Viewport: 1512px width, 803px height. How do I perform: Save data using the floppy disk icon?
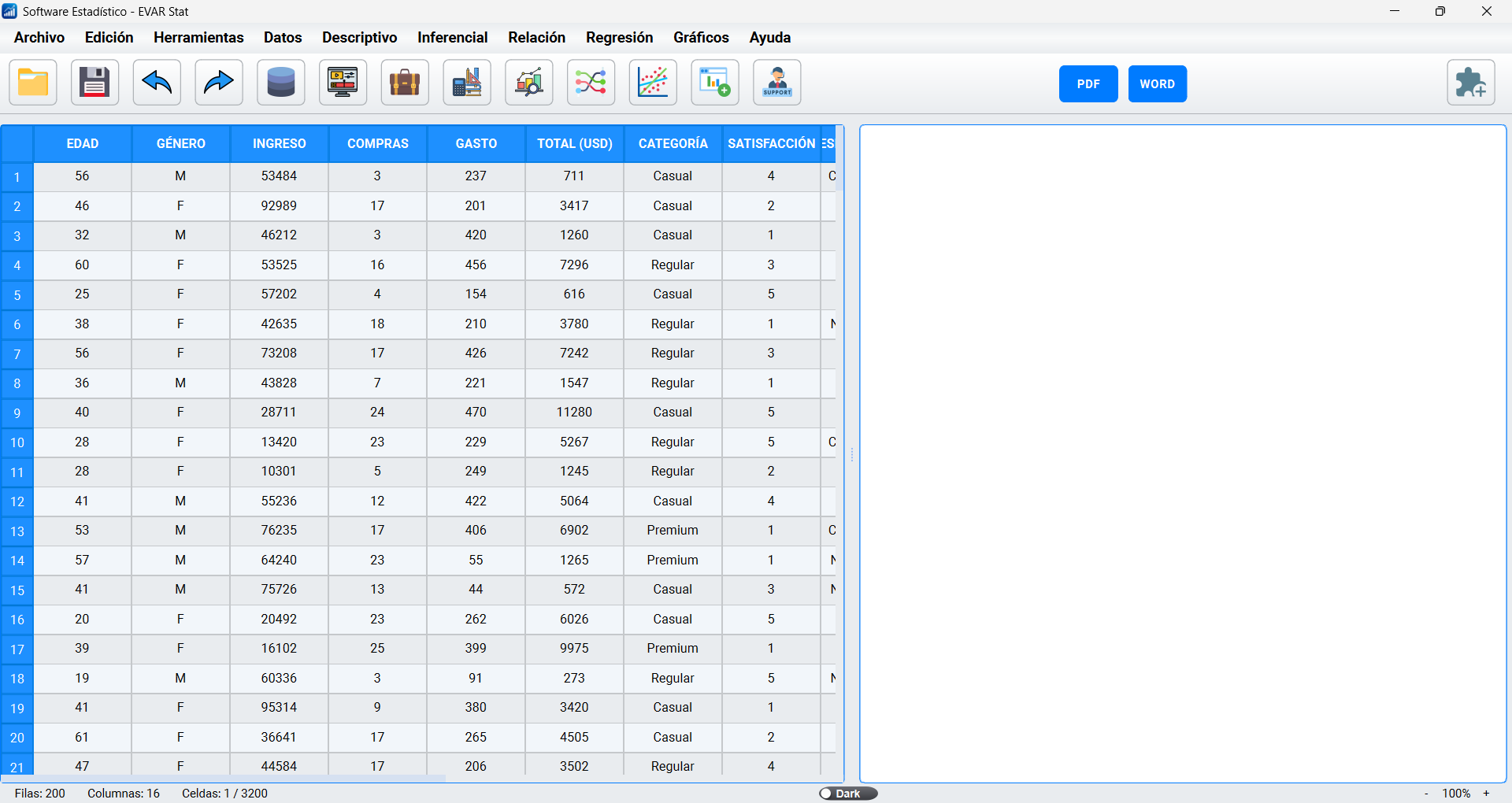click(95, 83)
